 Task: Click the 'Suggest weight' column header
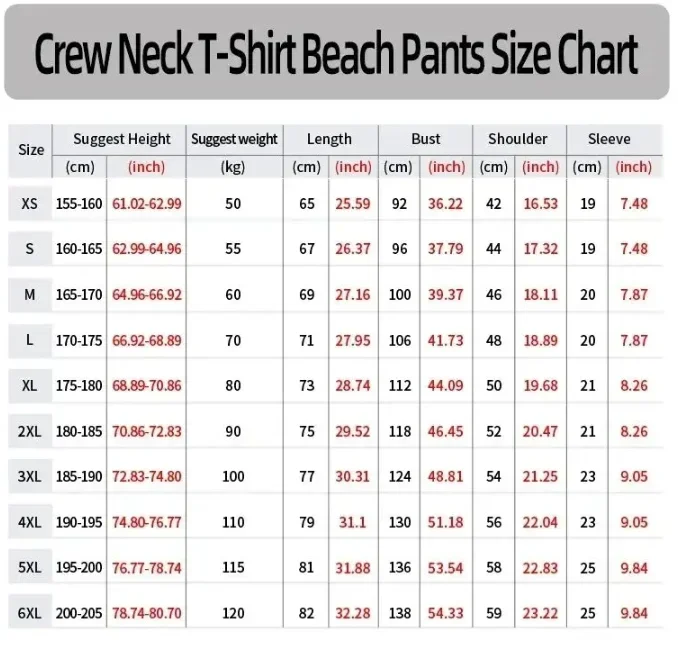coord(234,139)
